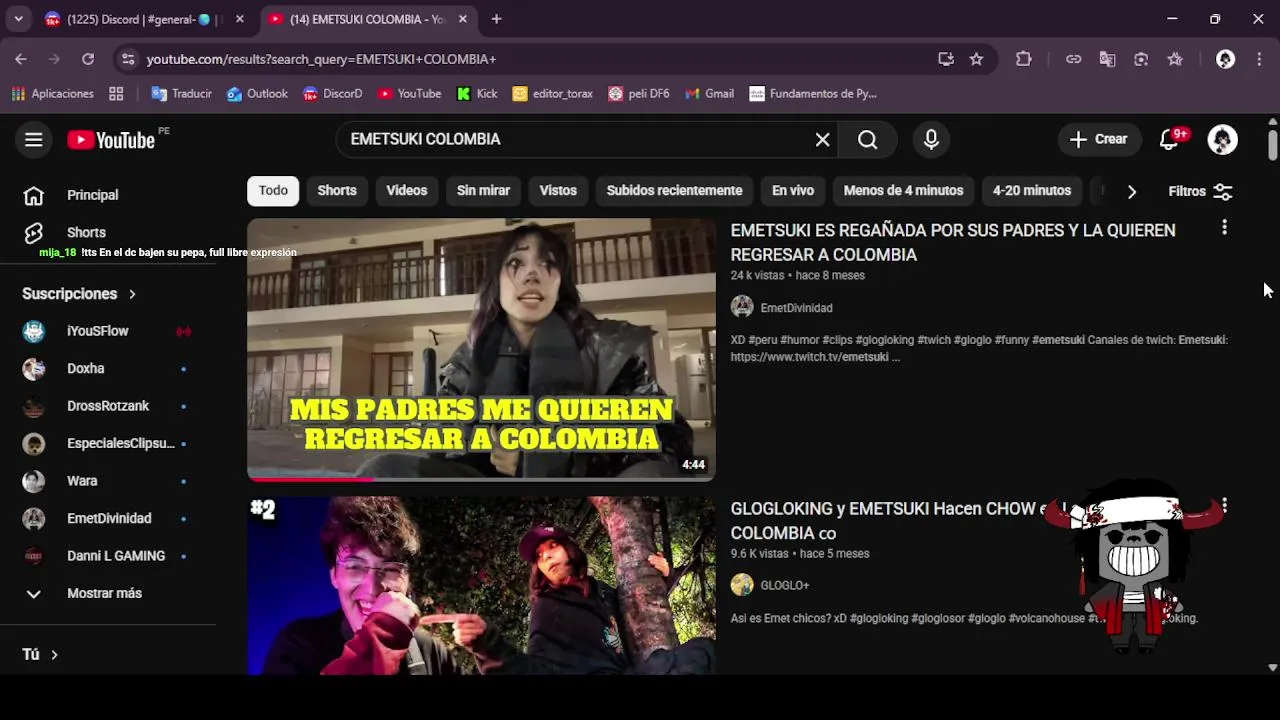This screenshot has width=1280, height=720.
Task: Open Aplicaciones bookmark
Action: pos(53,94)
